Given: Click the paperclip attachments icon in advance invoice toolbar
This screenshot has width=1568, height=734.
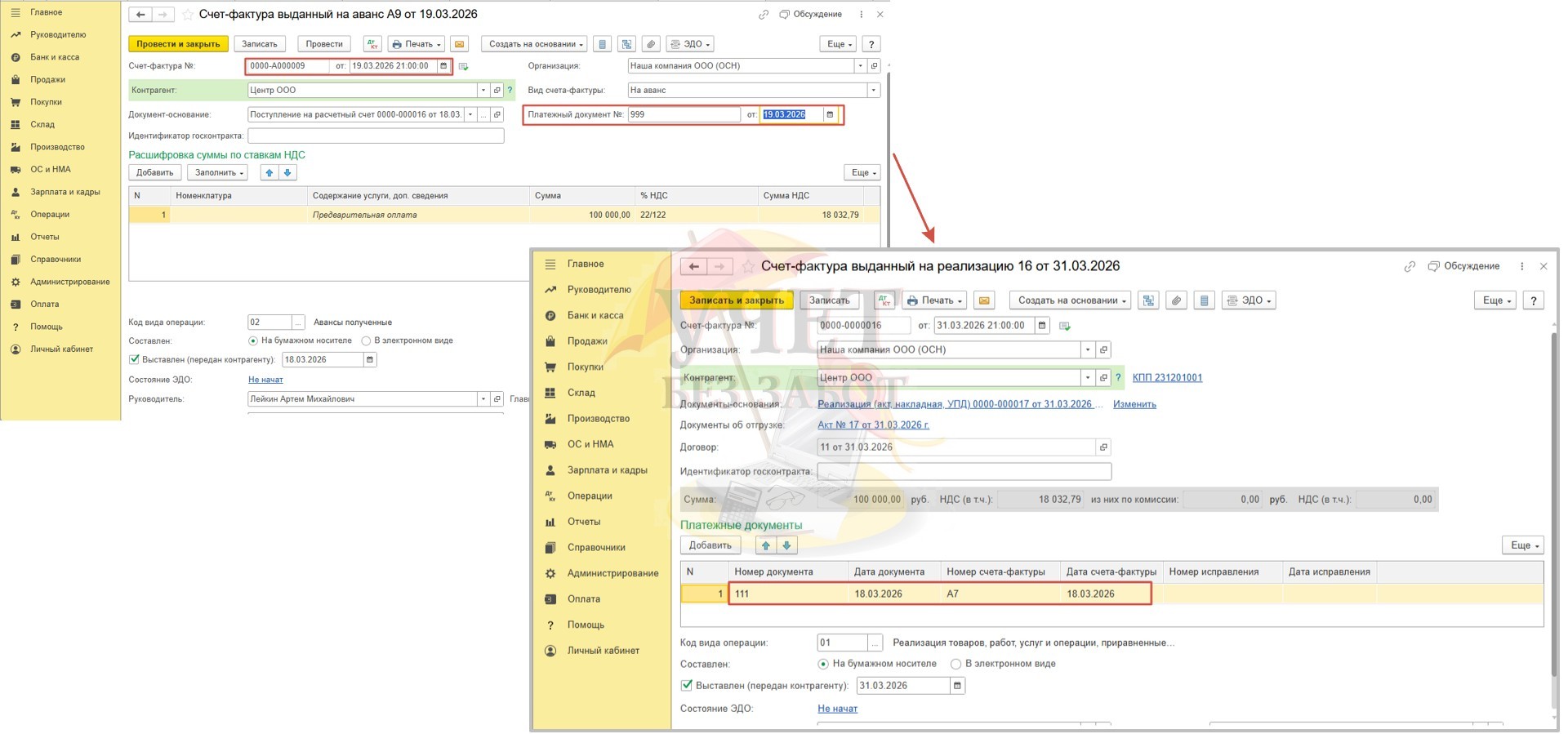Looking at the screenshot, I should tap(650, 44).
